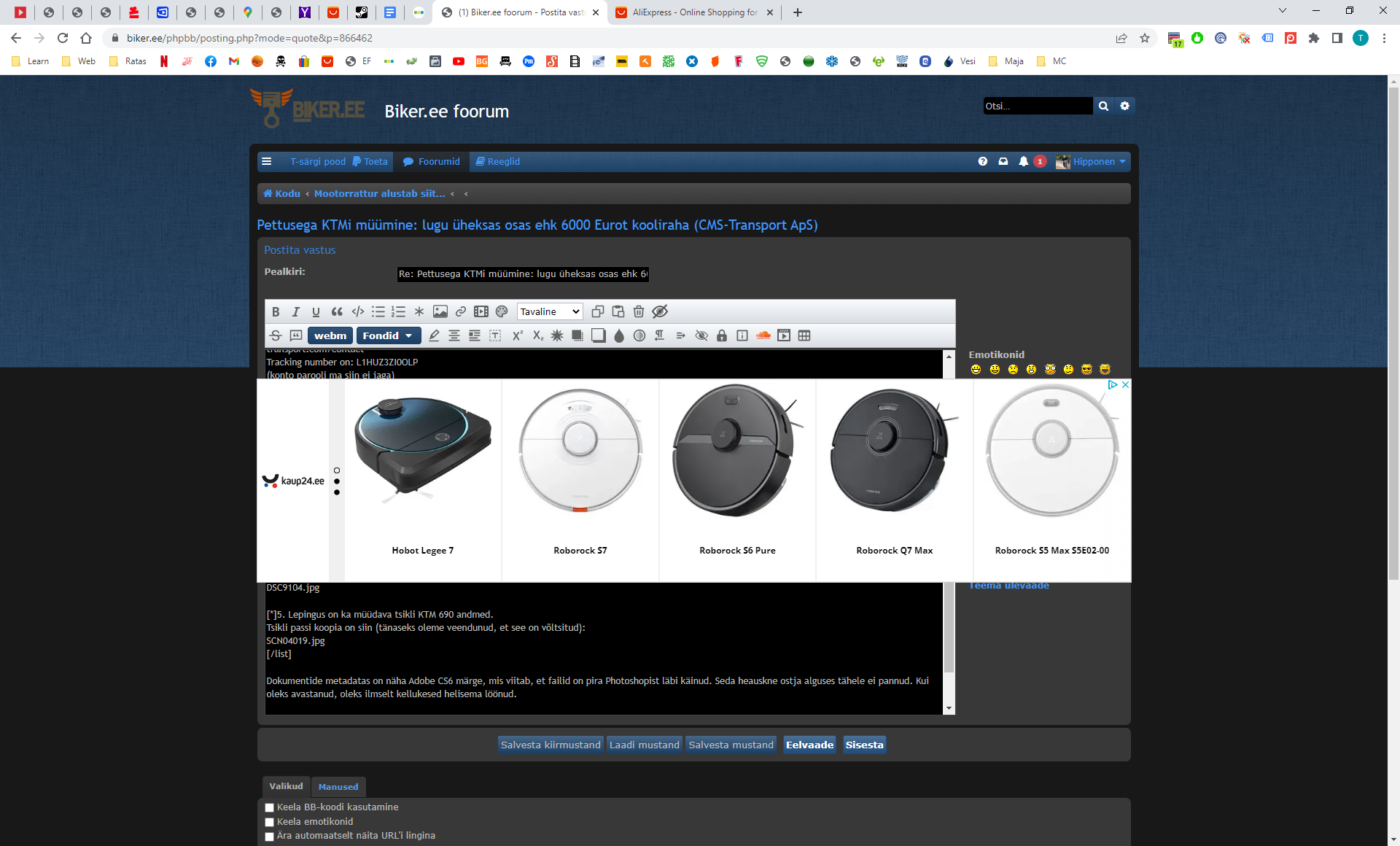
Task: Click the notifications bell icon
Action: (1024, 162)
